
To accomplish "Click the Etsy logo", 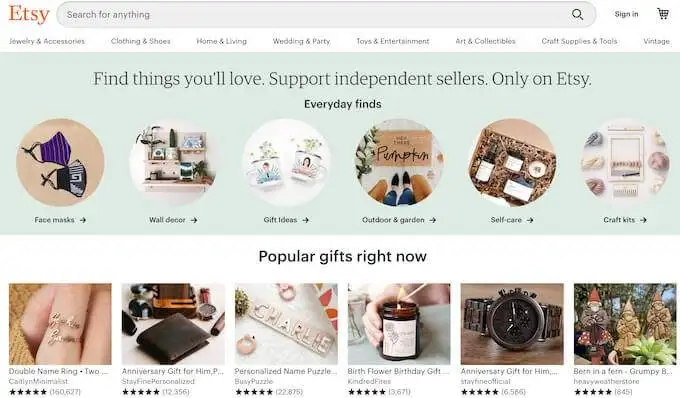I will point(29,14).
